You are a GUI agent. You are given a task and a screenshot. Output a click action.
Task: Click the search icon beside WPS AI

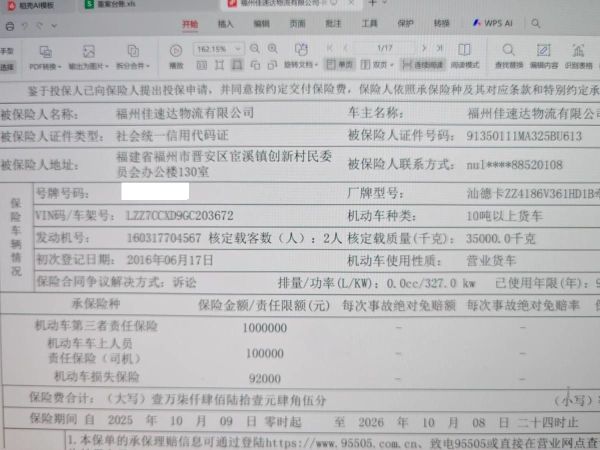coord(536,23)
